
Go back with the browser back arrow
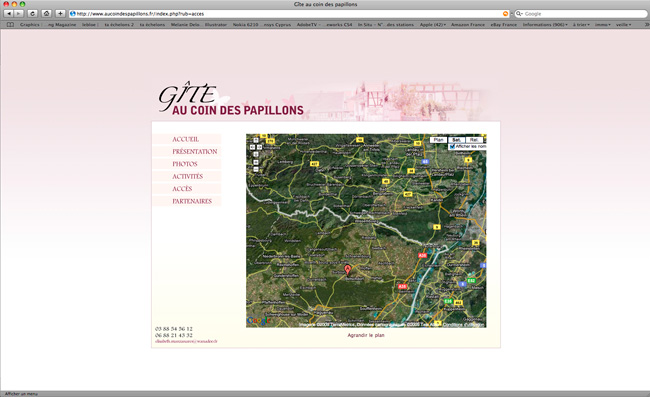8,14
